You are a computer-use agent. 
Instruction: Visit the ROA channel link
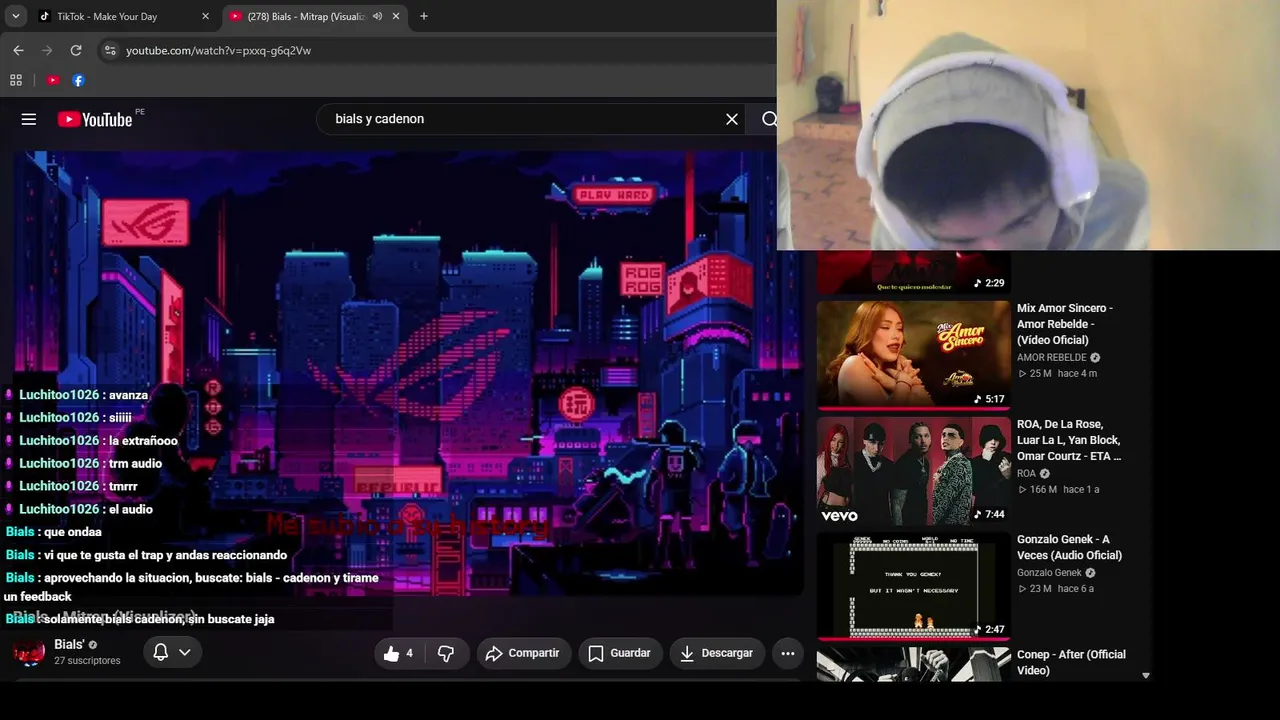coord(1027,474)
